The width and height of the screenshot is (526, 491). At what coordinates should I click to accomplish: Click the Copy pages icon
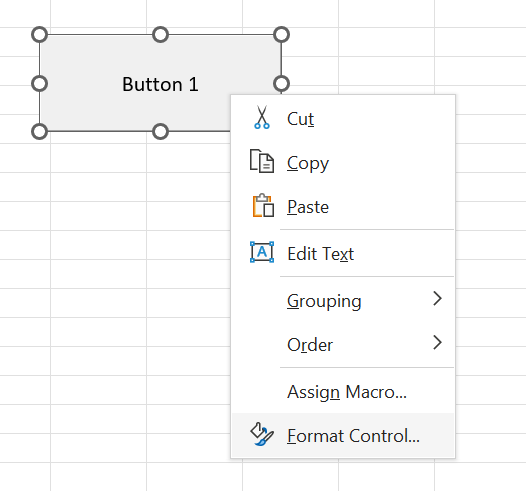coord(262,161)
